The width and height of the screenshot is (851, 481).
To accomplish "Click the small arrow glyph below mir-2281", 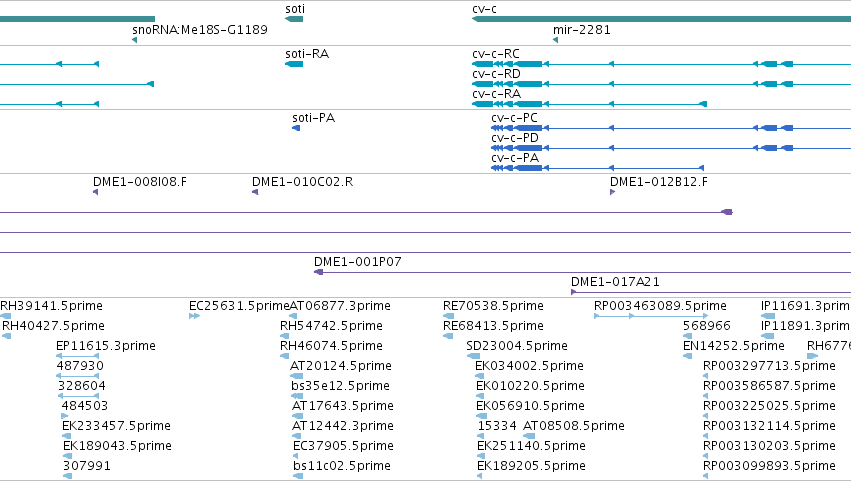I will click(555, 40).
